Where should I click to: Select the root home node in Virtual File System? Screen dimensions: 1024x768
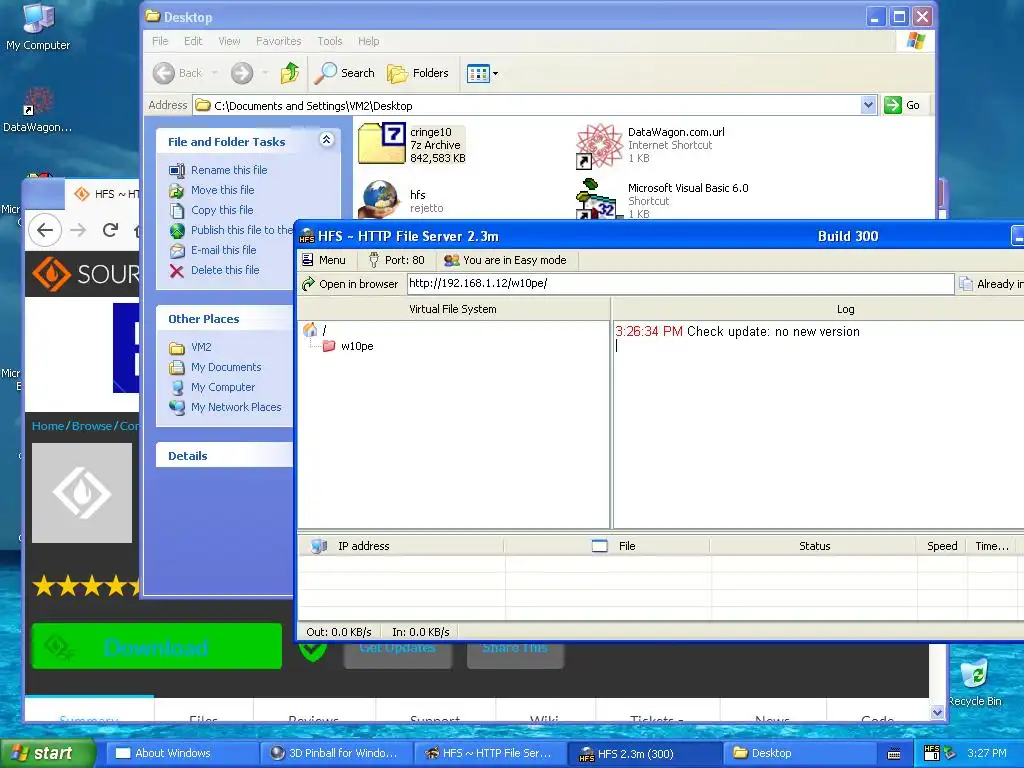click(x=315, y=330)
